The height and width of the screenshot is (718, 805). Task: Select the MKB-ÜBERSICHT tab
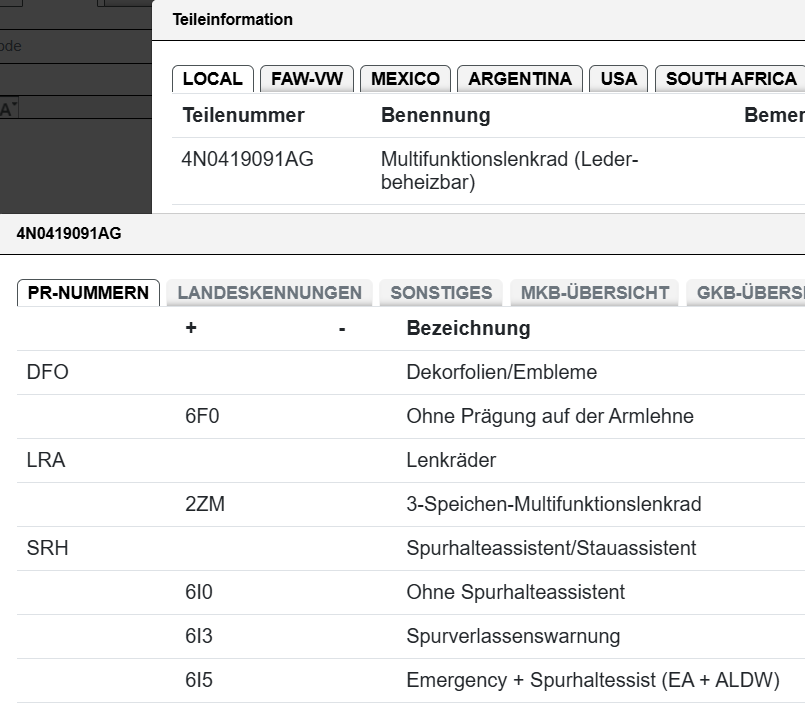[x=595, y=293]
